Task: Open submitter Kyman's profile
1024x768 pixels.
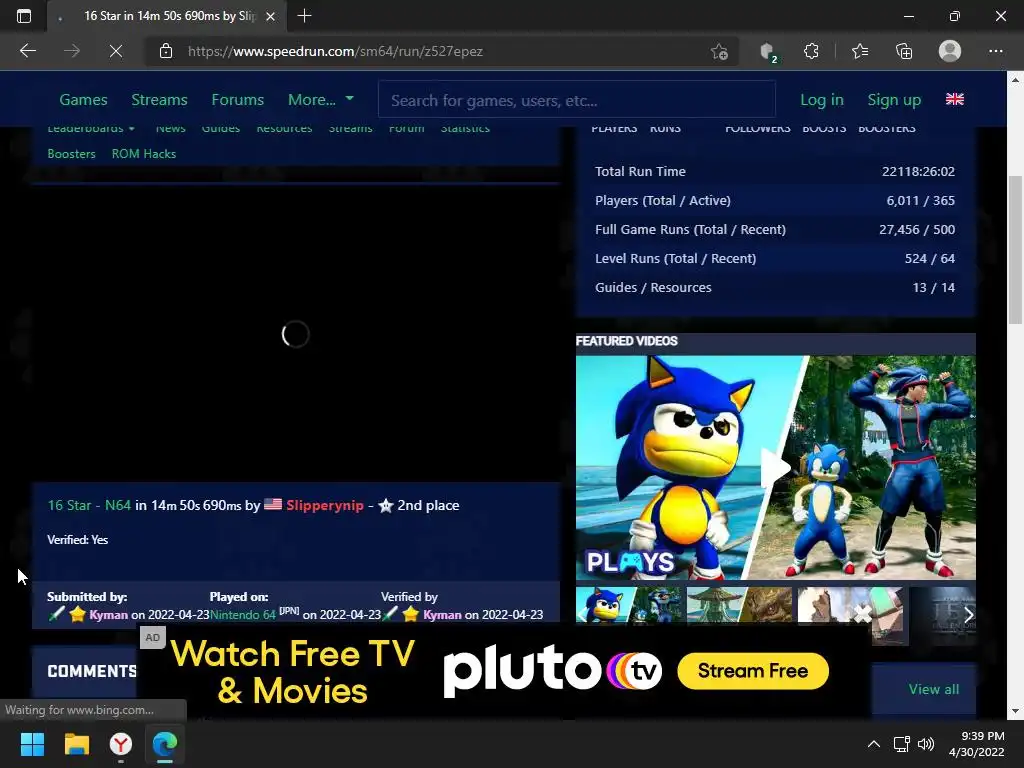Action: point(108,615)
